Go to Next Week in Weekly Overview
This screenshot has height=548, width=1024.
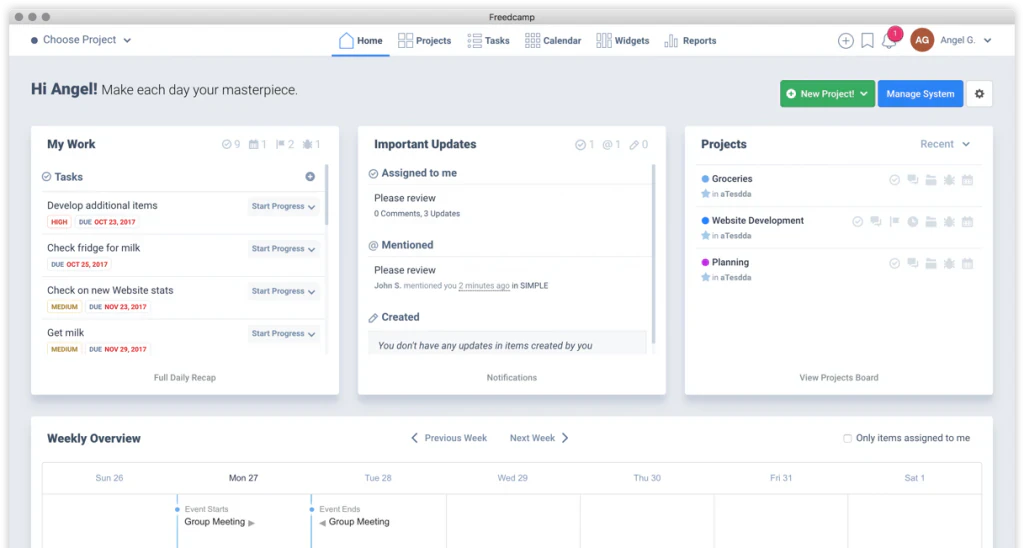coord(539,438)
